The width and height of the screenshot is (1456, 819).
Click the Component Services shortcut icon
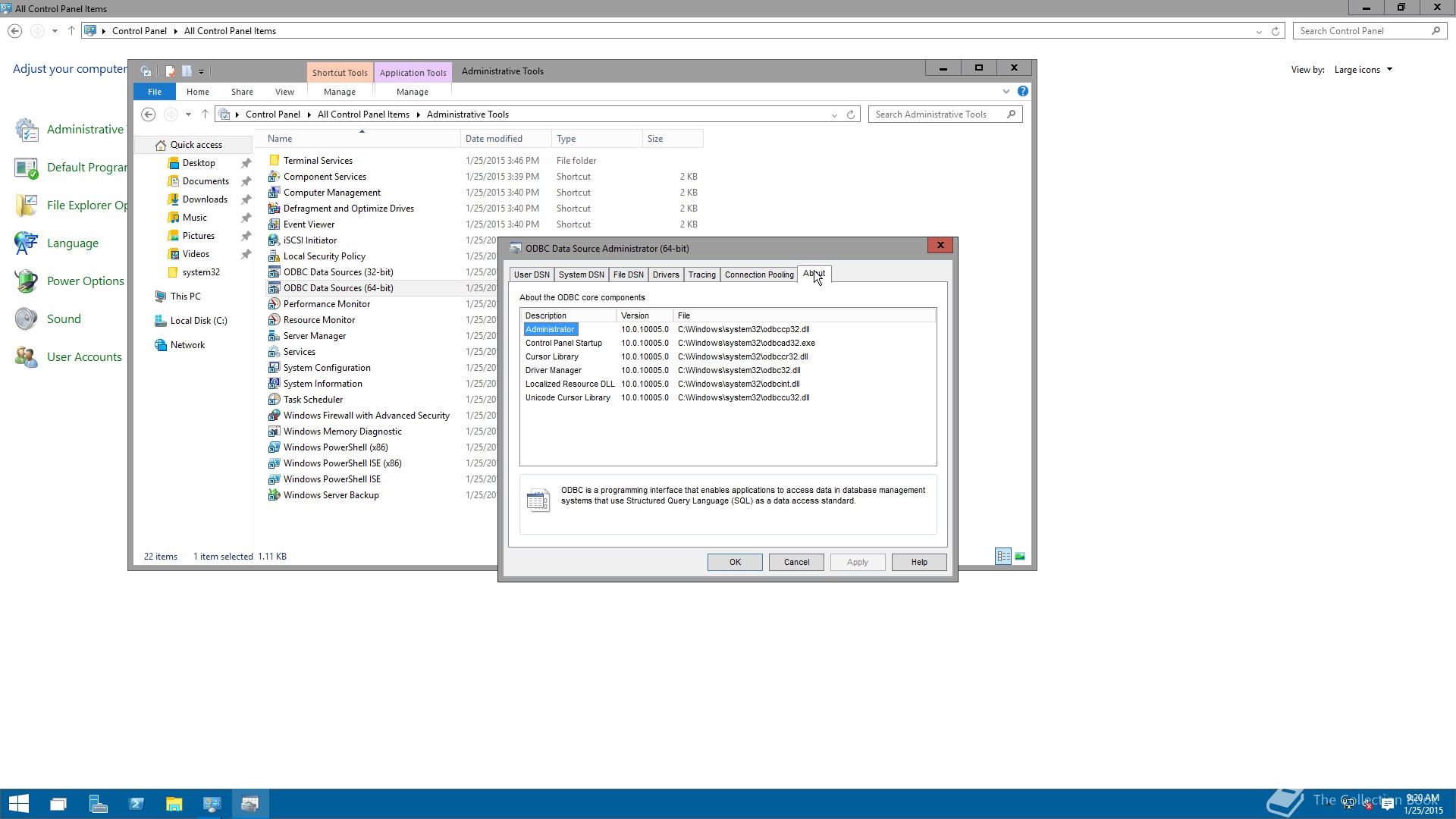(x=275, y=177)
